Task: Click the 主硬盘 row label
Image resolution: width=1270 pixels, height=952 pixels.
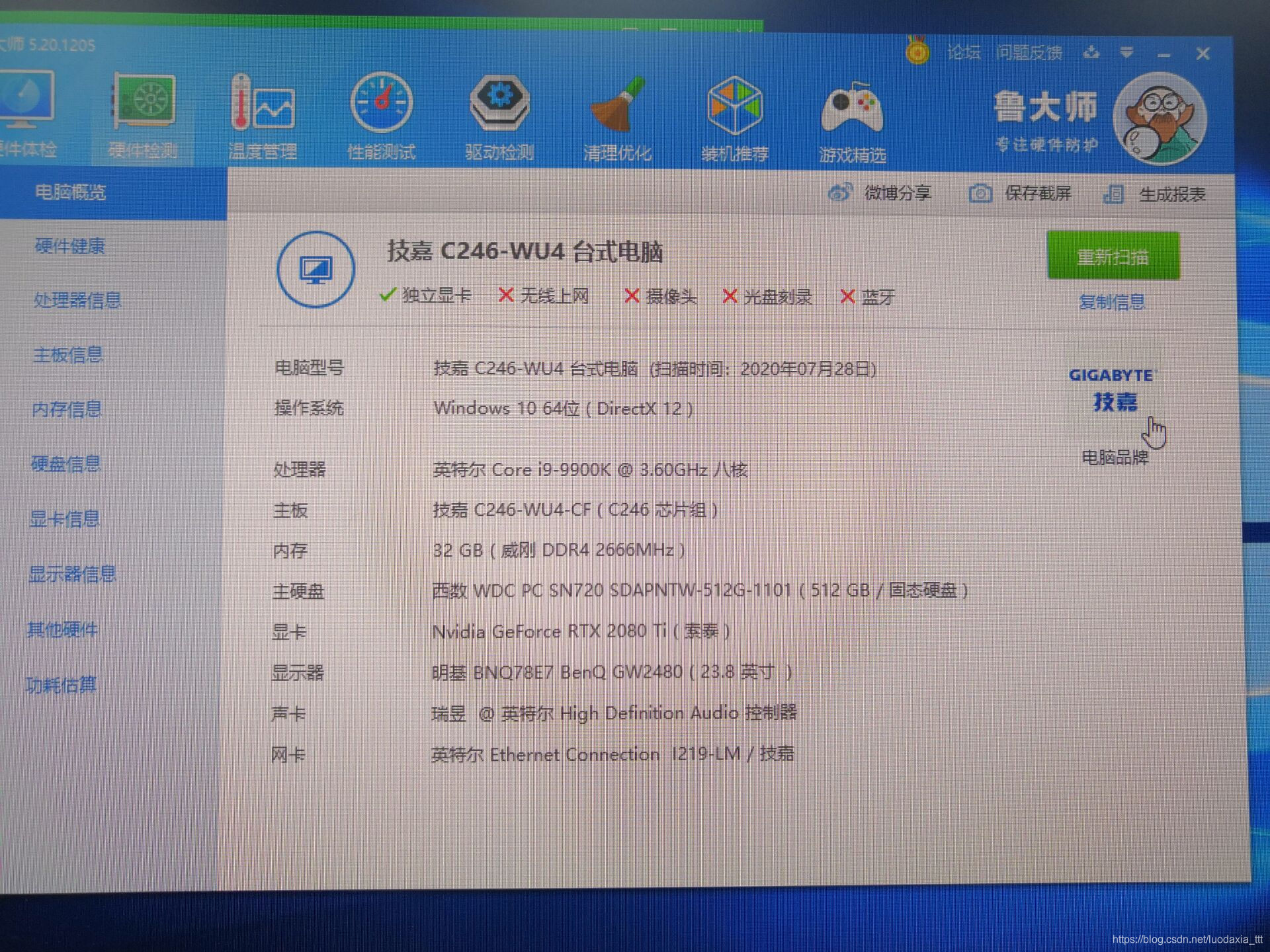Action: coord(298,591)
